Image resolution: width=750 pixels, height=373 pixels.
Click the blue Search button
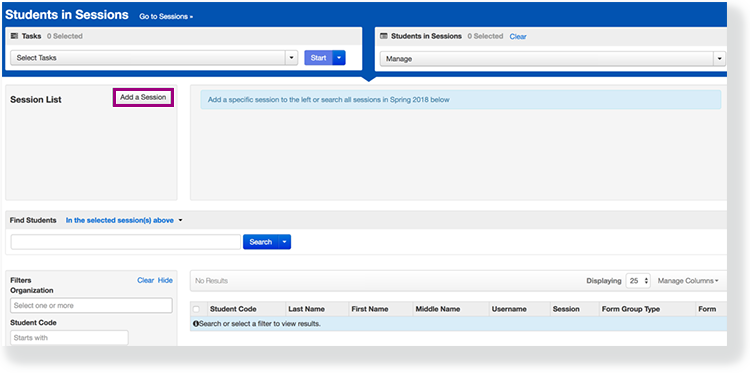coord(261,242)
